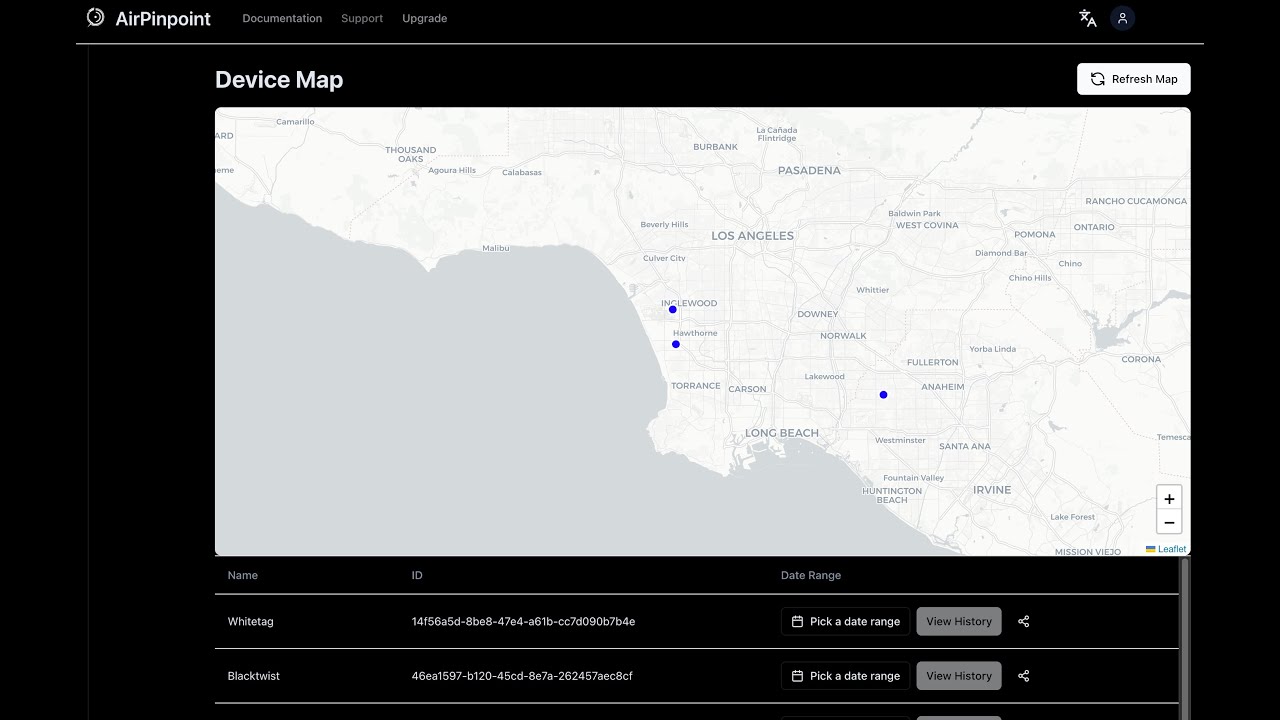Pick a date range for Whitetag
The width and height of the screenshot is (1280, 720).
845,621
